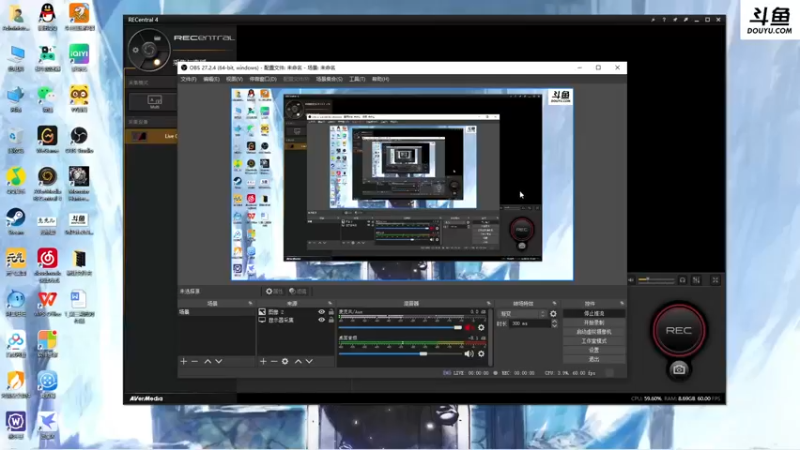Image resolution: width=800 pixels, height=450 pixels.
Task: Take a snapshot with RECentral camera icon
Action: [679, 369]
